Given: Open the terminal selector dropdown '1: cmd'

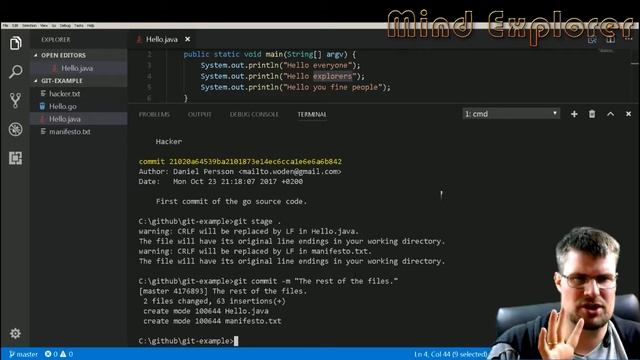Looking at the screenshot, I should point(511,113).
